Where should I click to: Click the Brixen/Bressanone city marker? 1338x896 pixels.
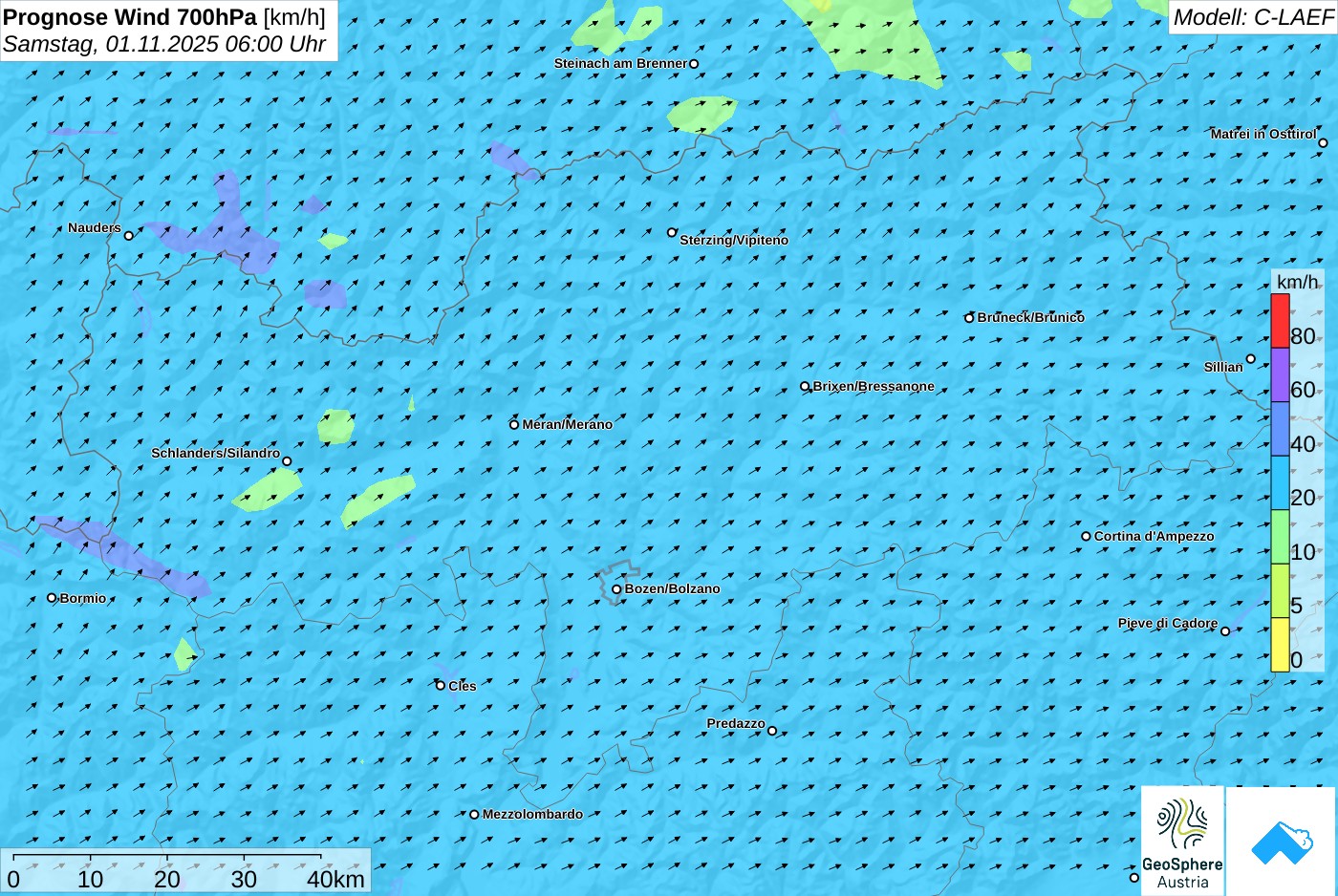point(805,387)
